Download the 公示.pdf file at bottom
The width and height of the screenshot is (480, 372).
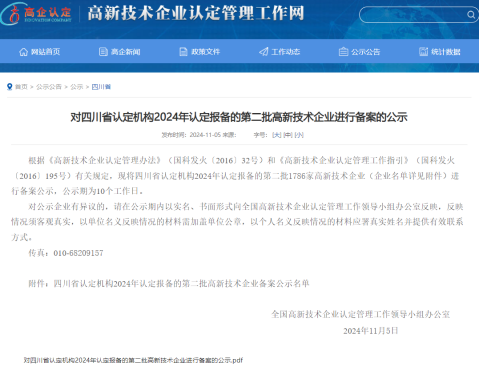point(133,360)
